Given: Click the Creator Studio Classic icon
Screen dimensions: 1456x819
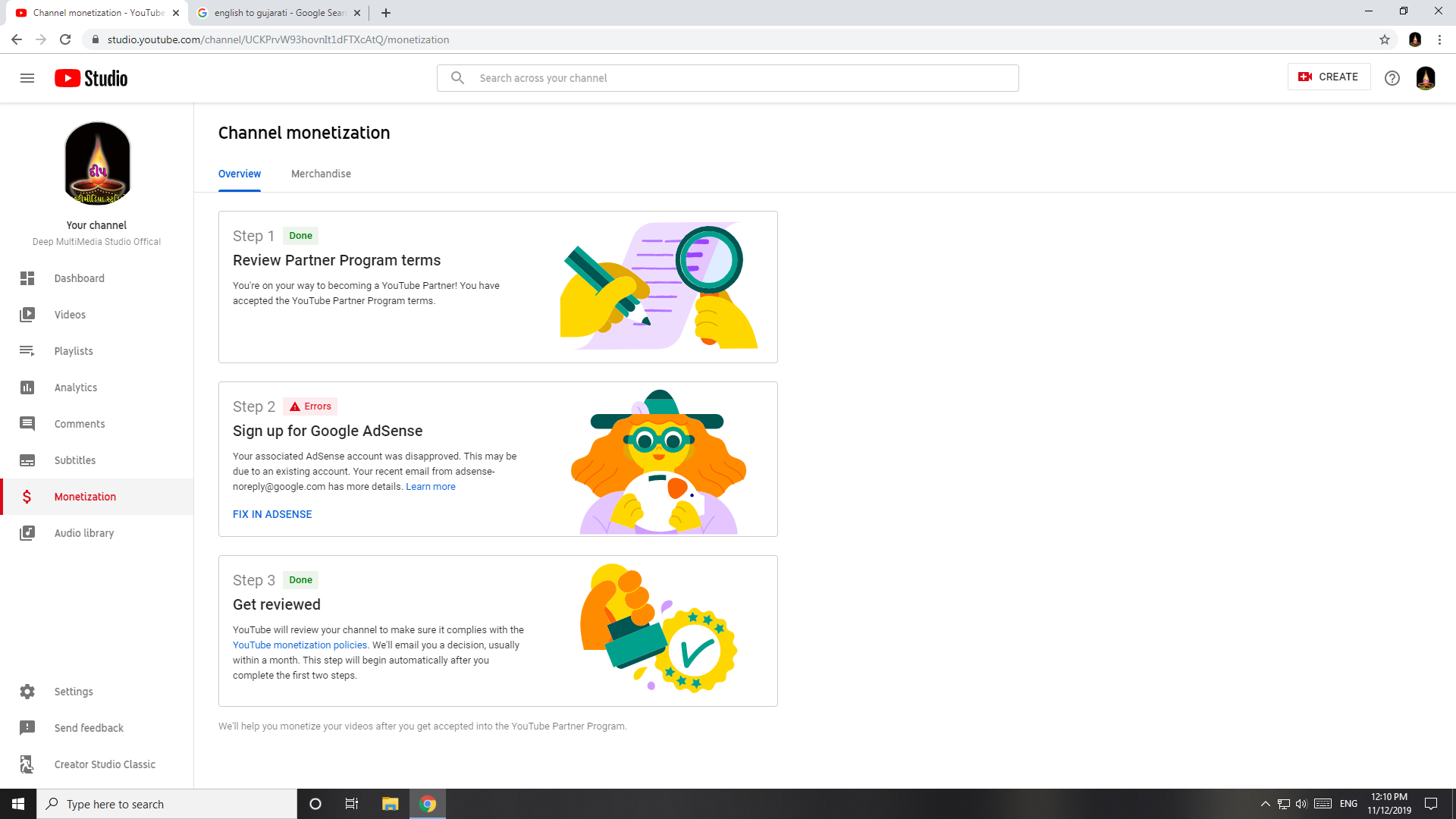Looking at the screenshot, I should pyautogui.click(x=27, y=764).
